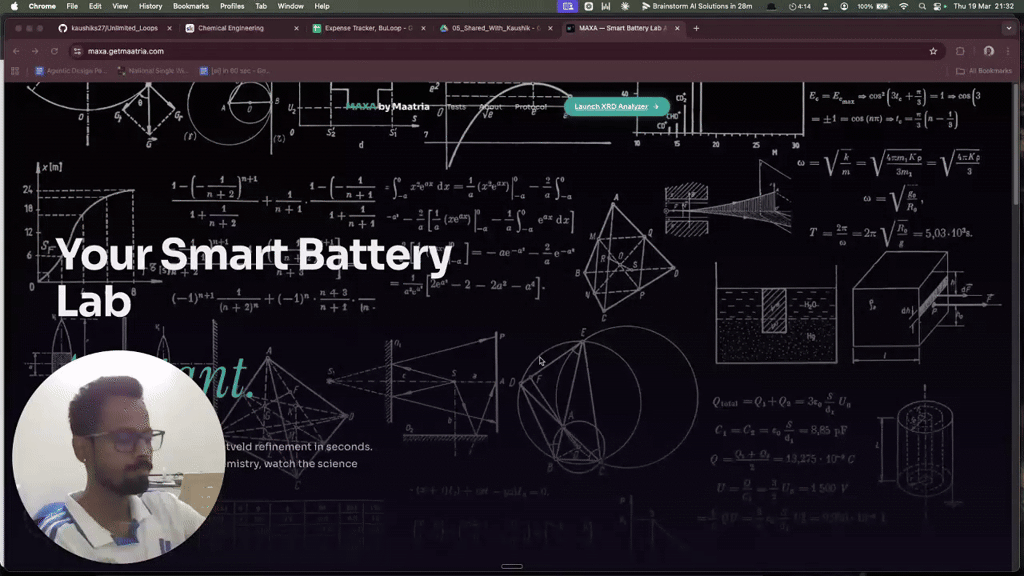The image size is (1024, 576).
Task: Click the webcam video bubble overlay
Action: point(118,456)
